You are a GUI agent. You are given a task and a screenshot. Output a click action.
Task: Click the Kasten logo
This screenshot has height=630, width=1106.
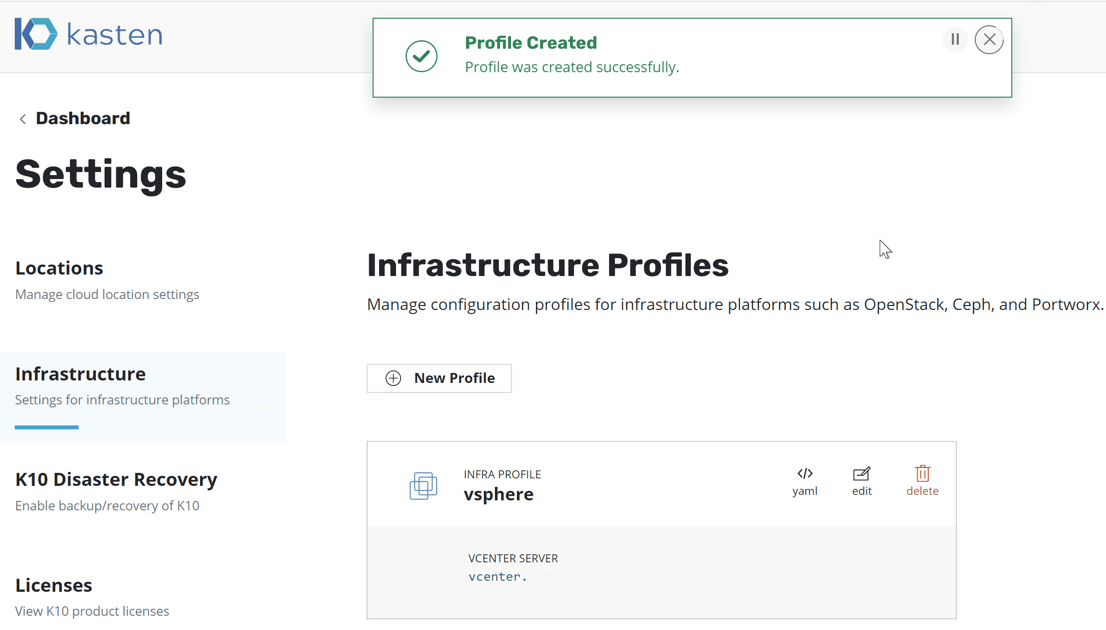point(88,34)
